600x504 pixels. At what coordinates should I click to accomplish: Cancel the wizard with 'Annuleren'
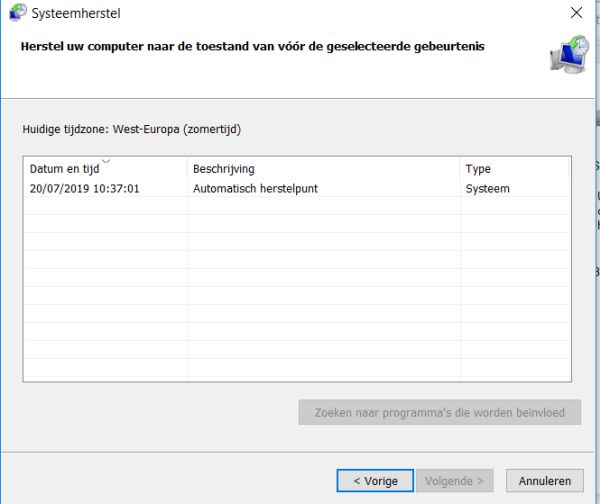[x=544, y=481]
